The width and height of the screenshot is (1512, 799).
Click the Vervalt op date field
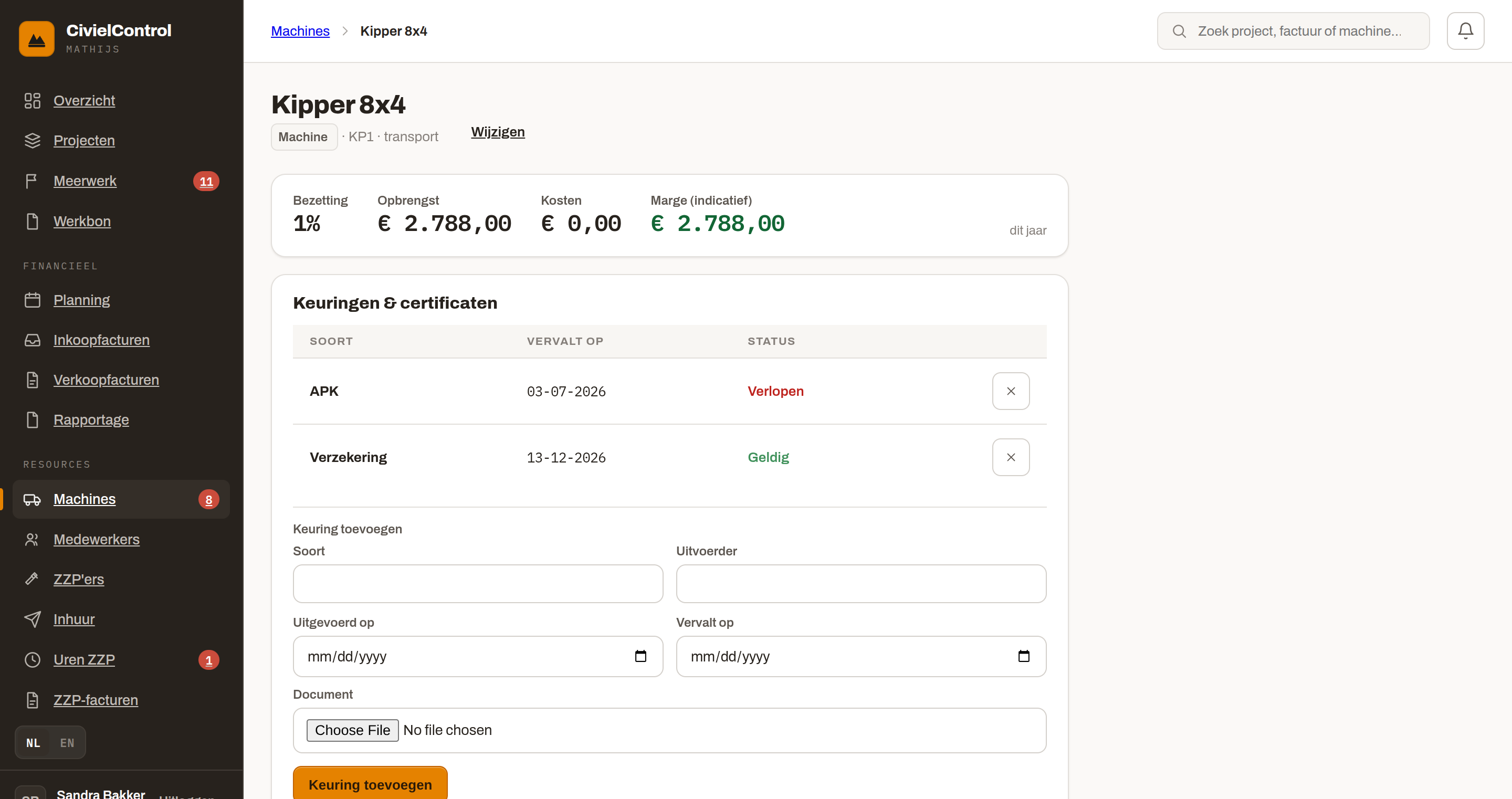(861, 656)
